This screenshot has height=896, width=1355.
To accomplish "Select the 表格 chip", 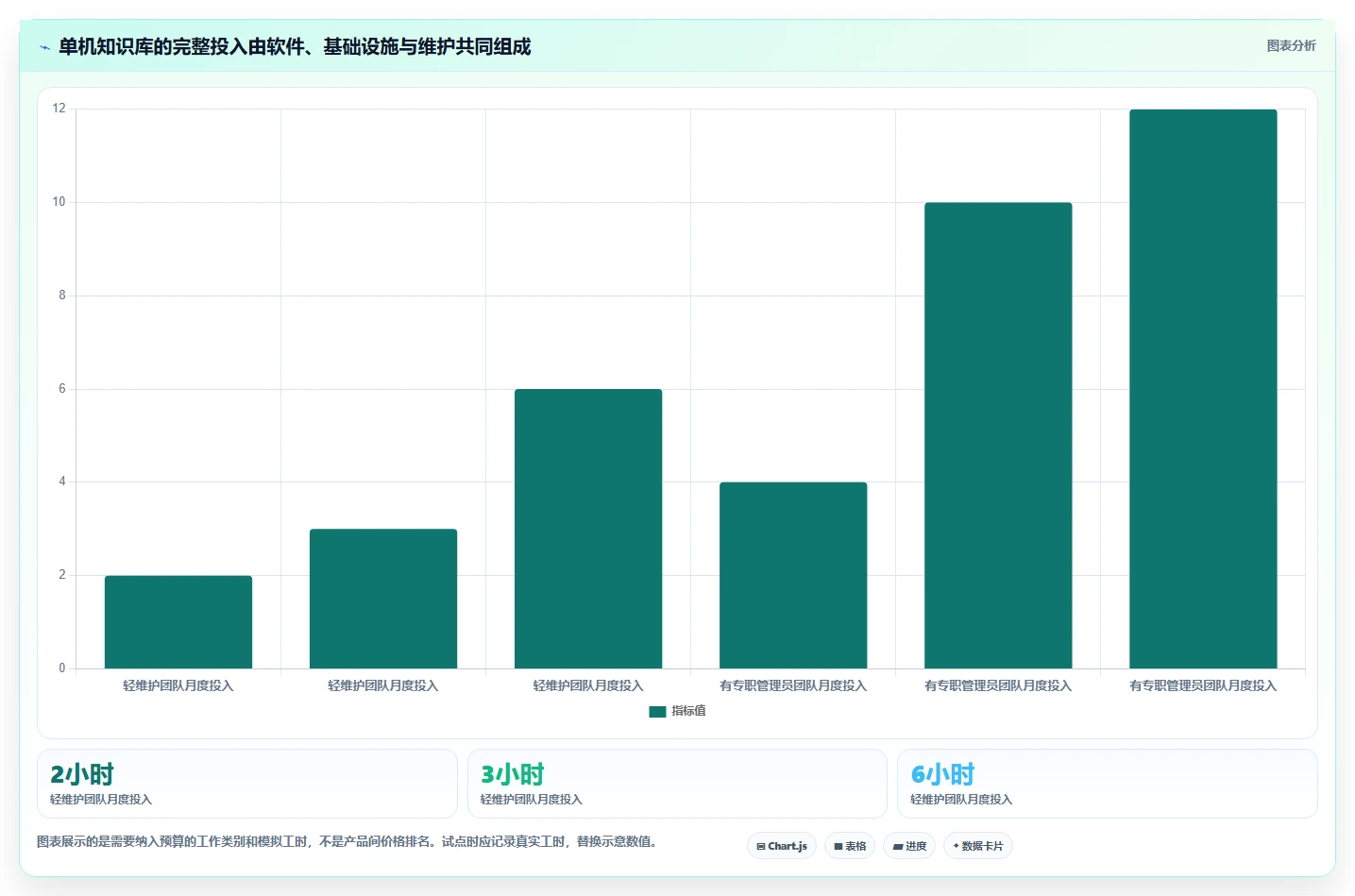I will 850,846.
